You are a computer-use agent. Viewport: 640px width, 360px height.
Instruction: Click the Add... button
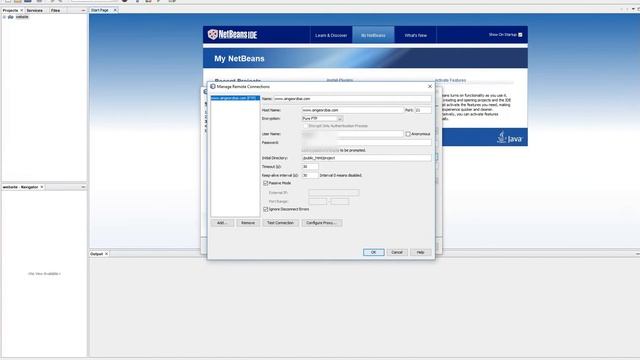click(x=222, y=223)
